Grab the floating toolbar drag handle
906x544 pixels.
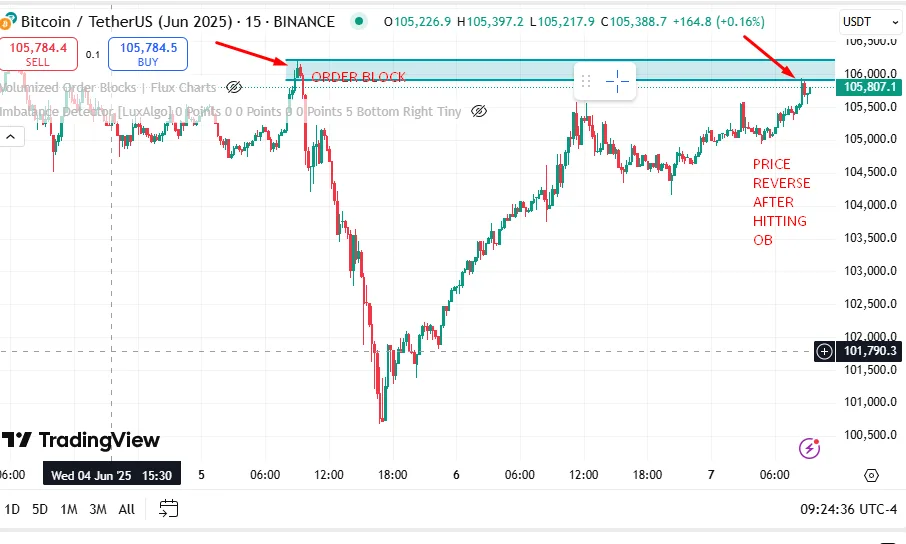point(587,80)
